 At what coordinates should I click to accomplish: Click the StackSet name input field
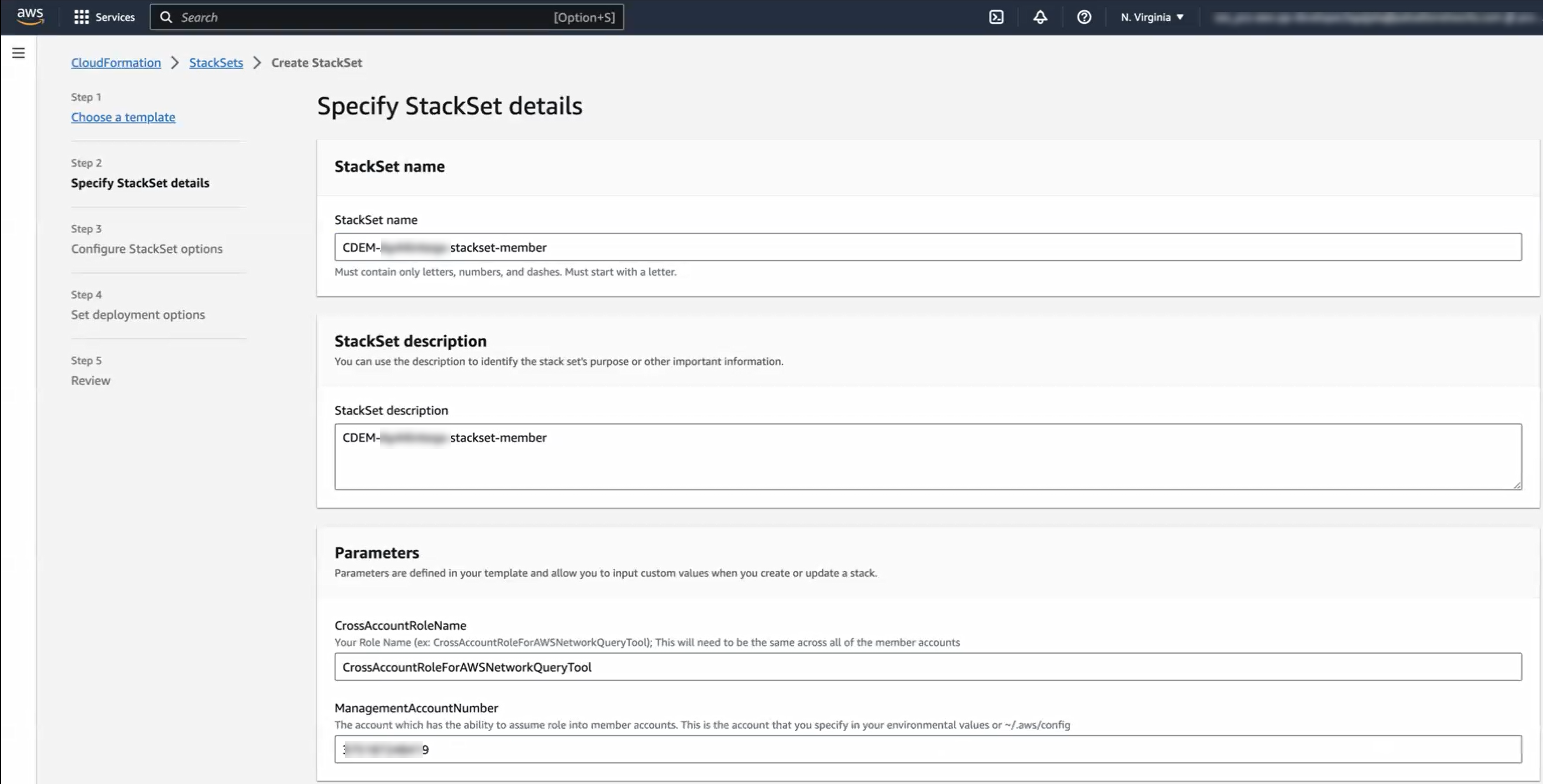pyautogui.click(x=928, y=247)
